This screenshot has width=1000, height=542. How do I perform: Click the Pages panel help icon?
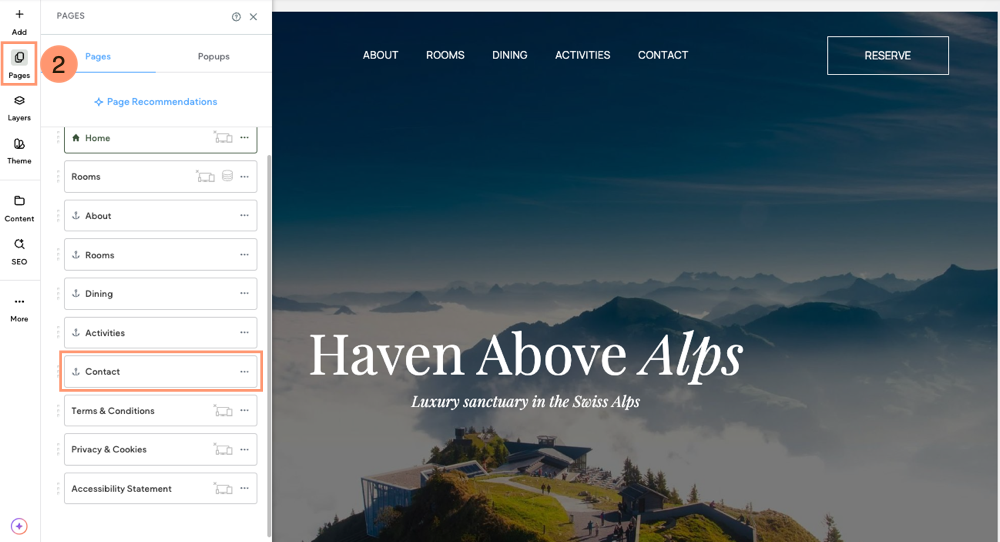click(x=236, y=17)
